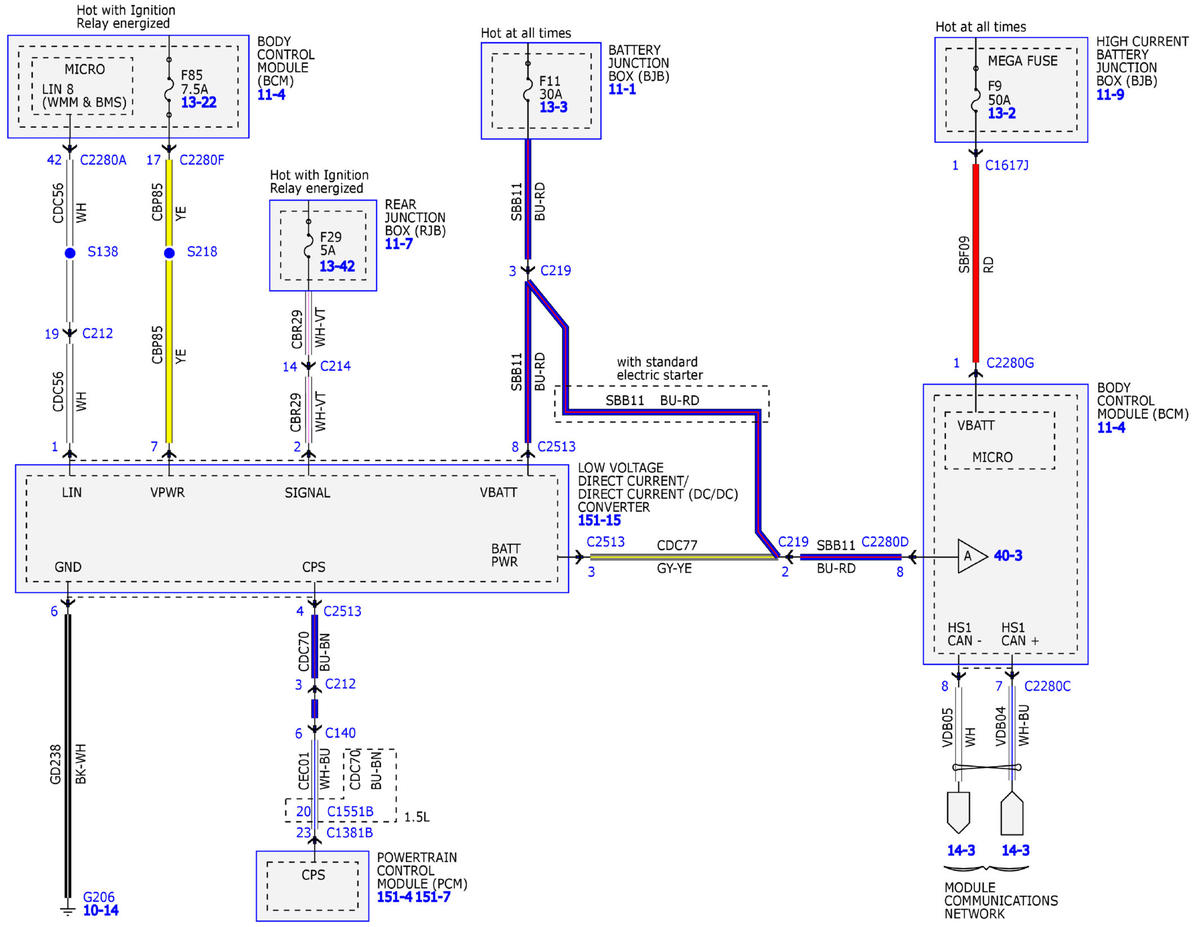Follow the 13-42 link under fuse F29
The width and height of the screenshot is (1200, 927).
click(338, 265)
